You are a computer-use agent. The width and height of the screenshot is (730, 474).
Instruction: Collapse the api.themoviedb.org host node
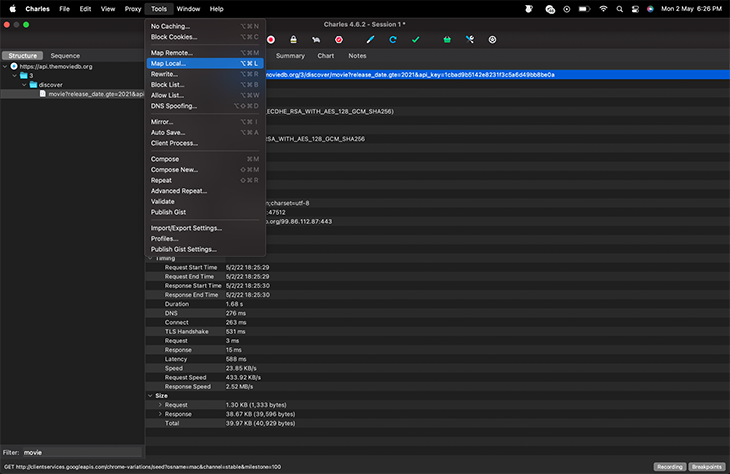pos(5,66)
